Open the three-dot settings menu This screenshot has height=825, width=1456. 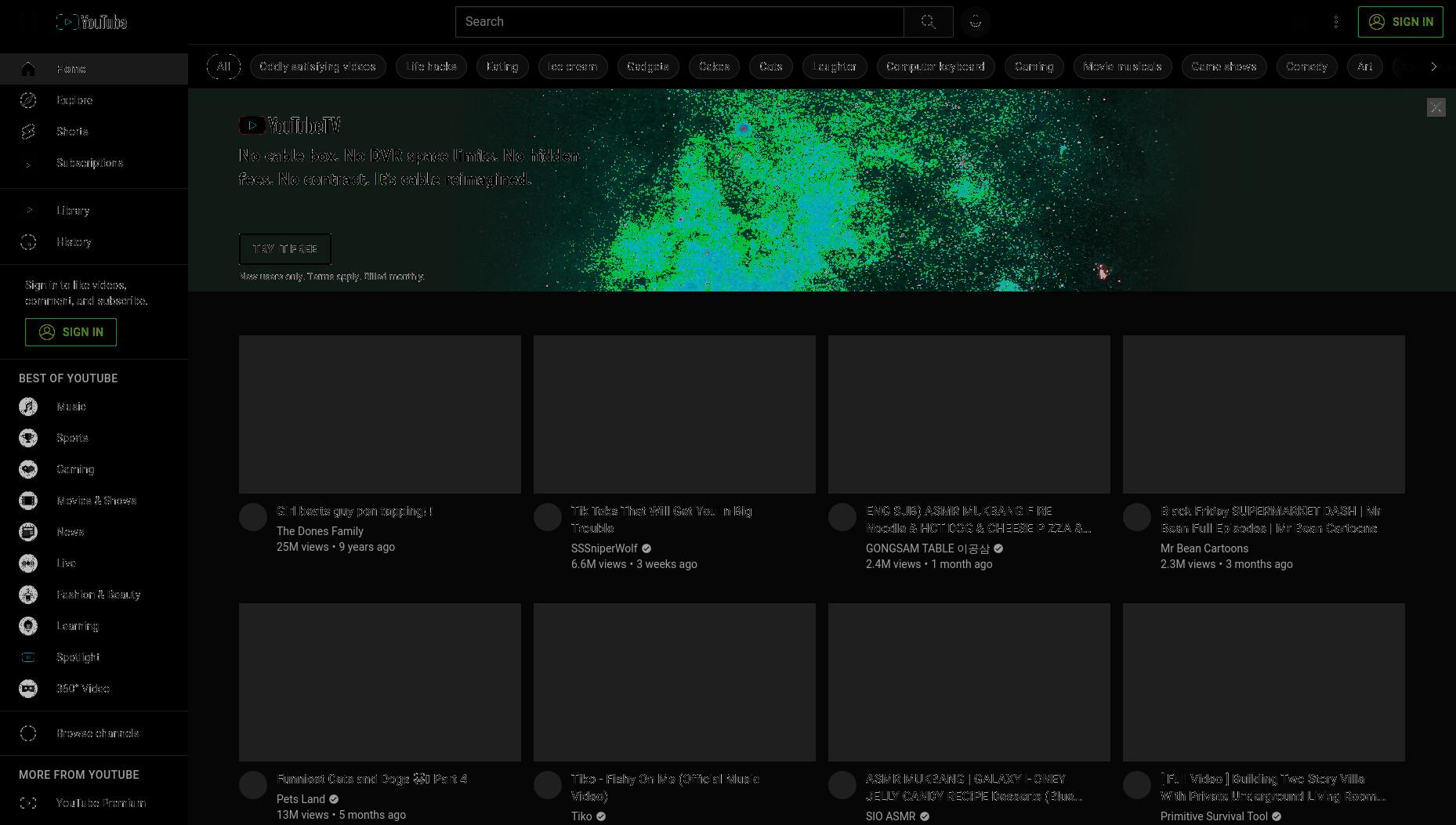[x=1336, y=22]
